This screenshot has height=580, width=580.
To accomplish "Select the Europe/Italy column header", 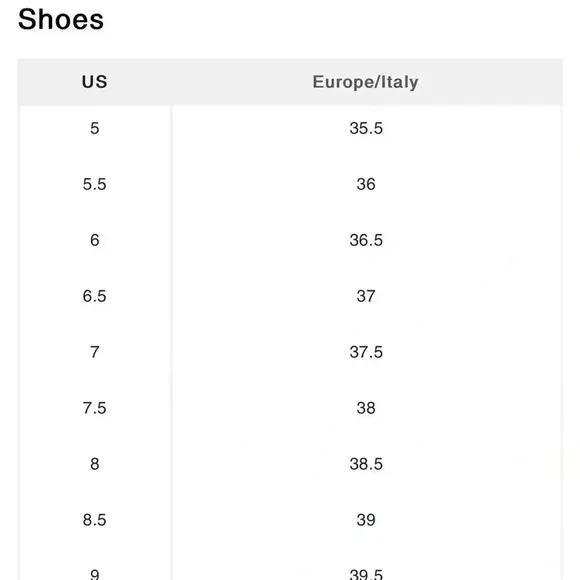I will point(365,82).
